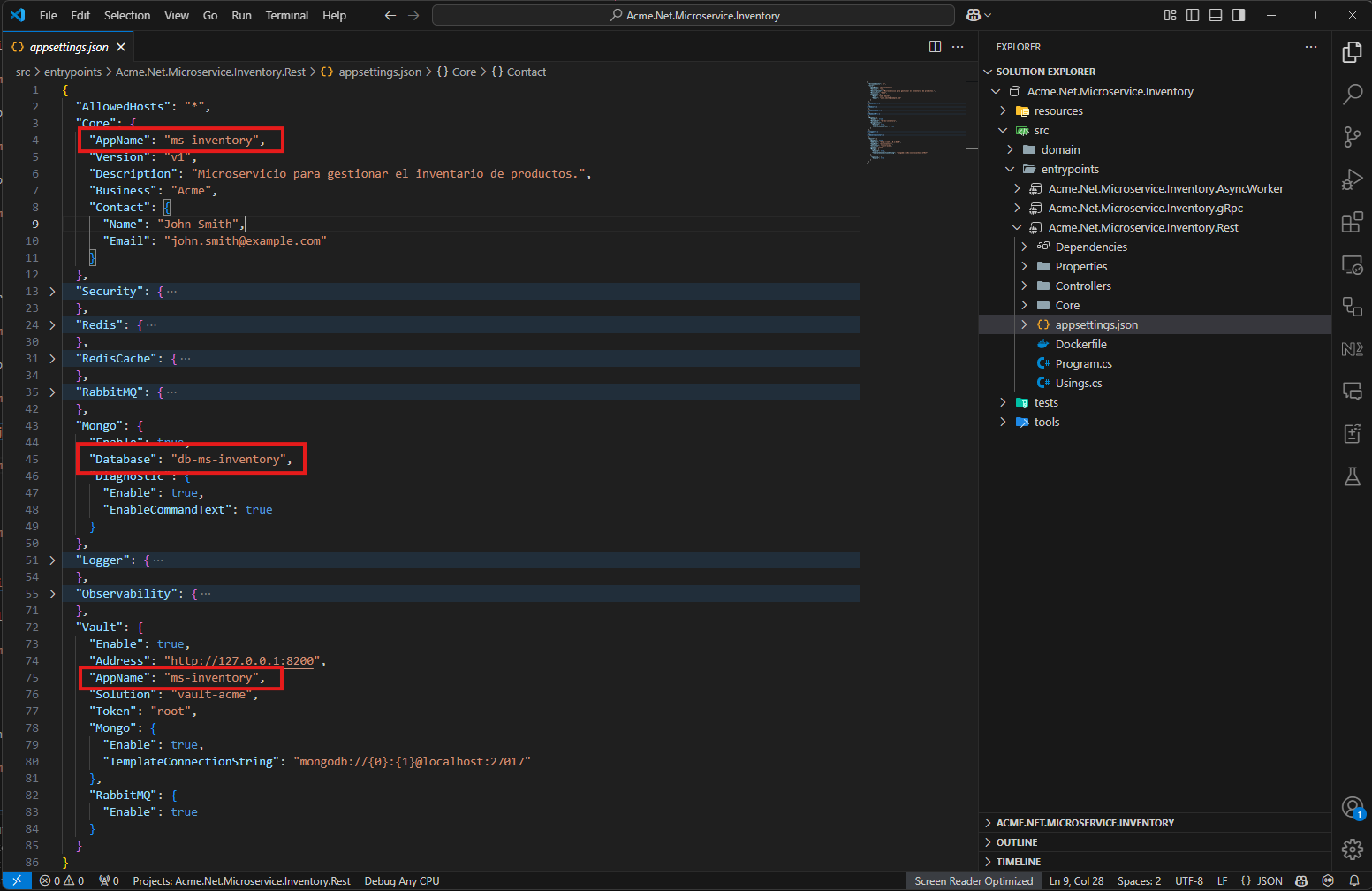Open the notifications bell in status bar
The width and height of the screenshot is (1372, 891).
[x=1353, y=880]
